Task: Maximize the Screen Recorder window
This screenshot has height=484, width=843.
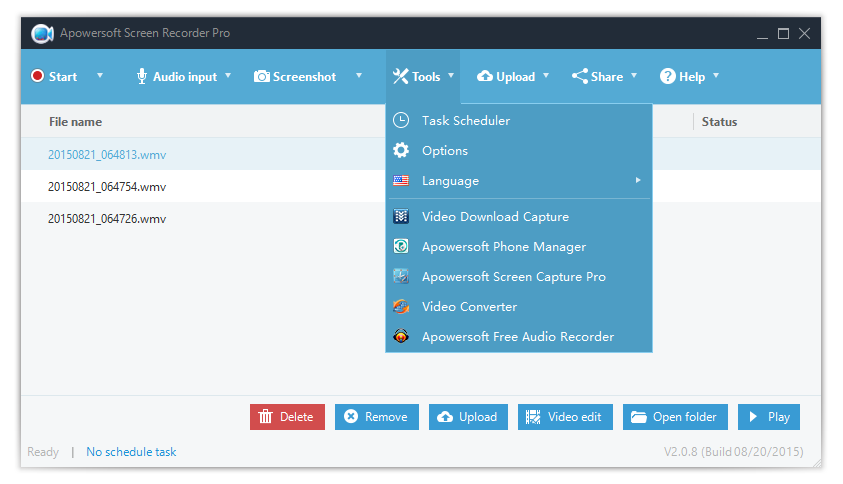Action: tap(783, 33)
